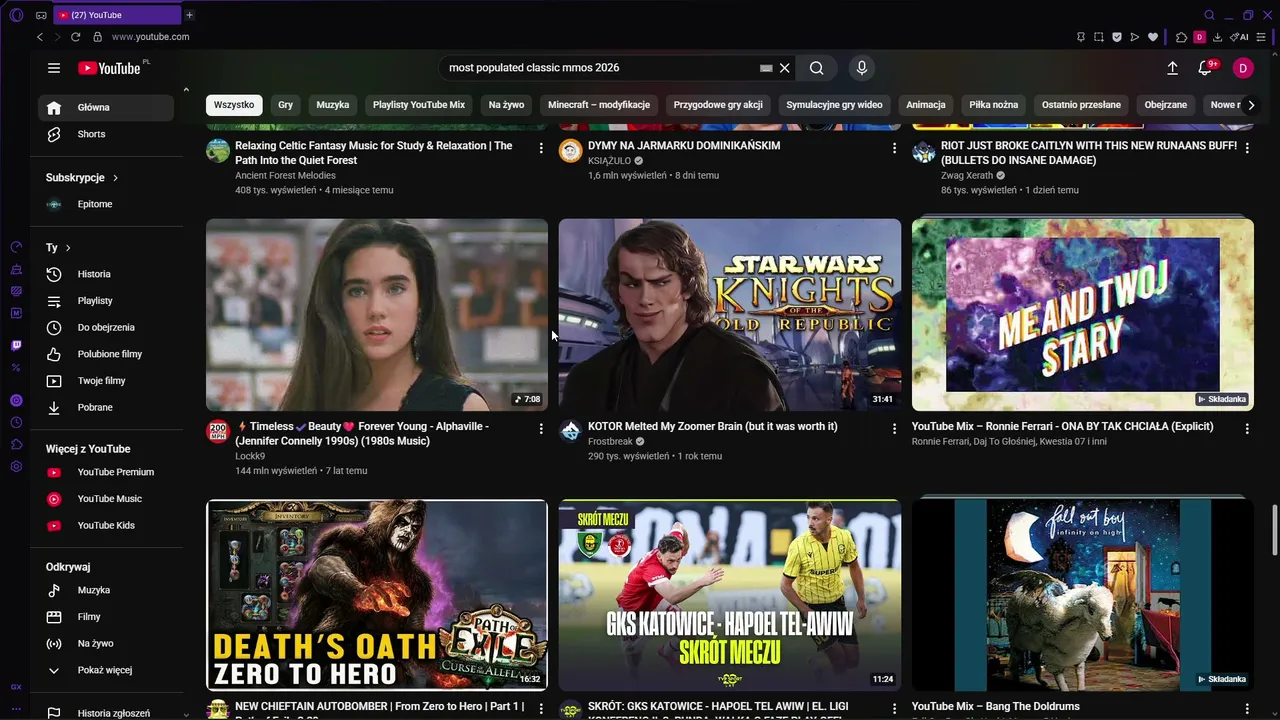The width and height of the screenshot is (1280, 720).
Task: Select the Muzyka filter chip
Action: [333, 105]
